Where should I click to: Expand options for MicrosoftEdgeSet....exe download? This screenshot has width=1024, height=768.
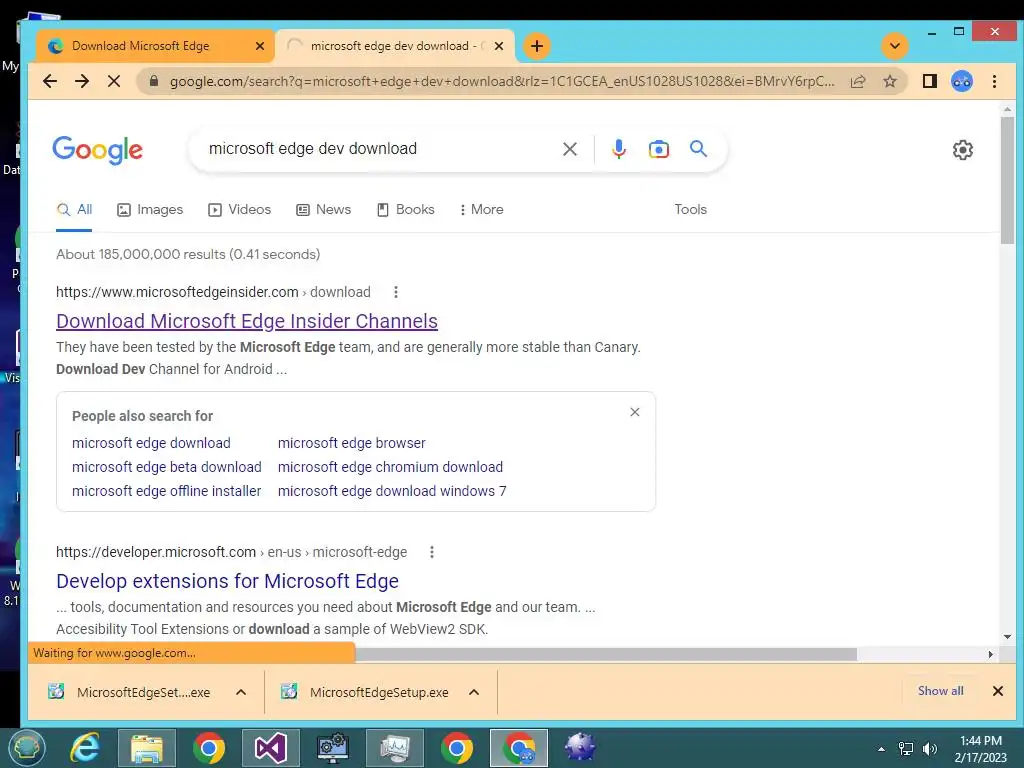point(241,692)
